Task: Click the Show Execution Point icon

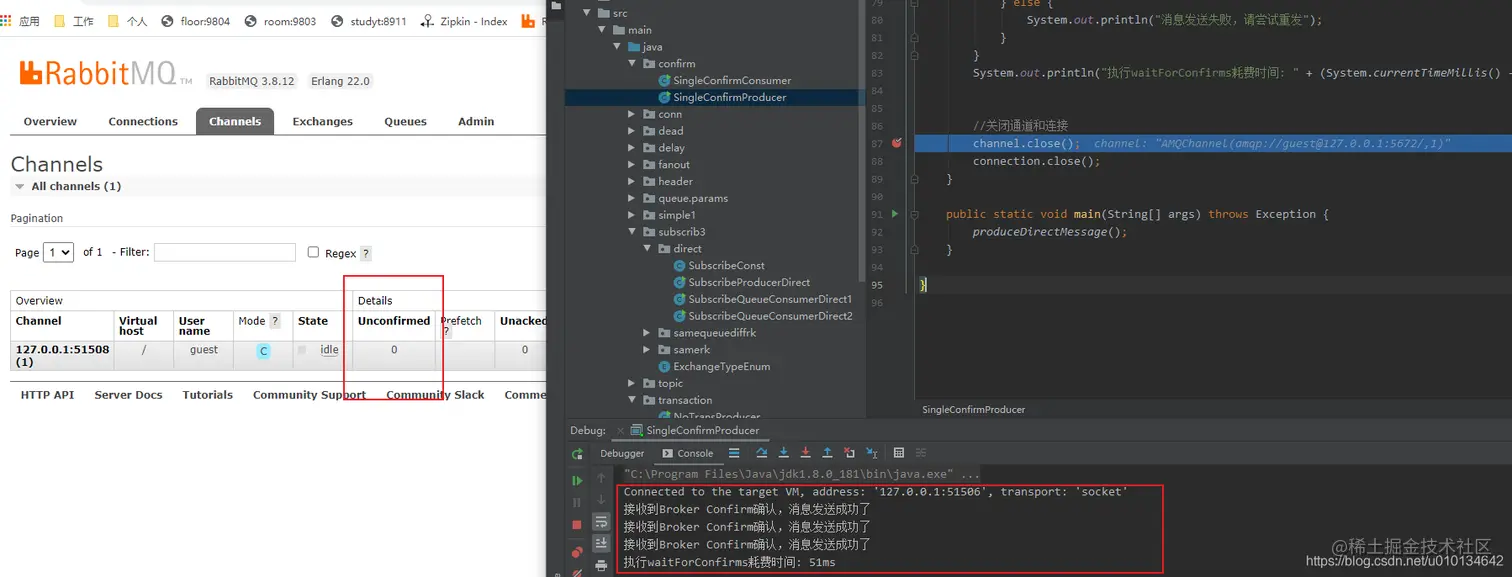Action: click(734, 453)
